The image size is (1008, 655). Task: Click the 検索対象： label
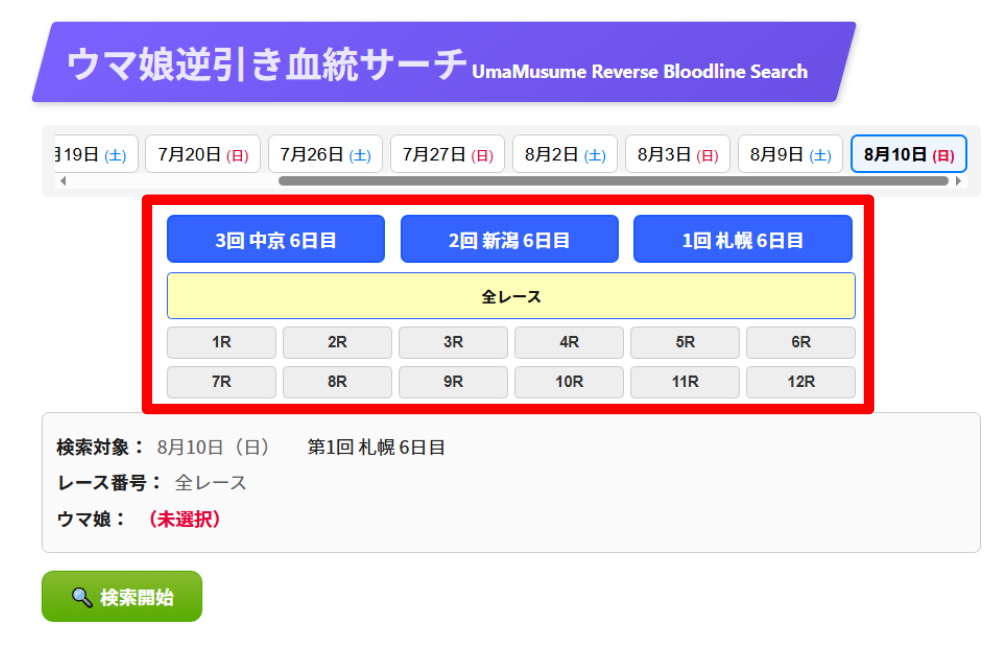point(101,447)
